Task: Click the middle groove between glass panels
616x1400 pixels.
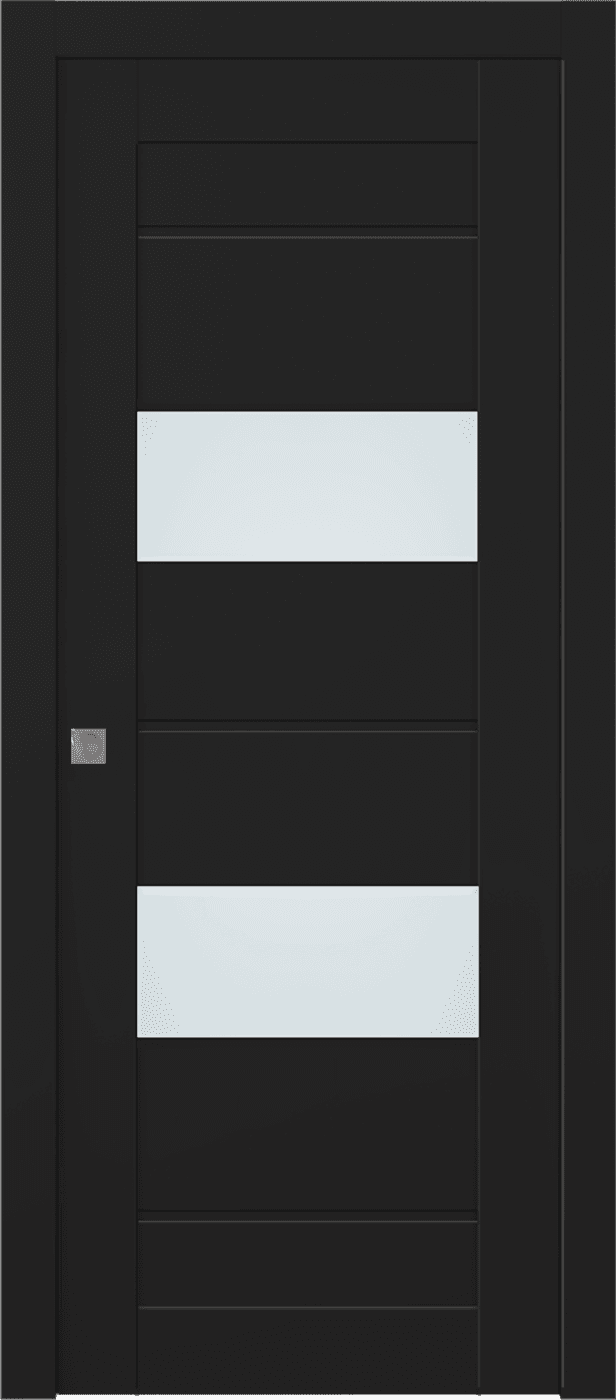Action: coord(307,726)
